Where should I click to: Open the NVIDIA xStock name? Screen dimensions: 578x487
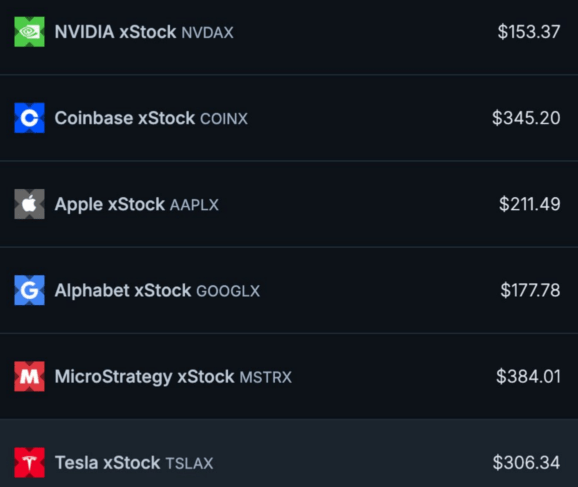tap(115, 32)
